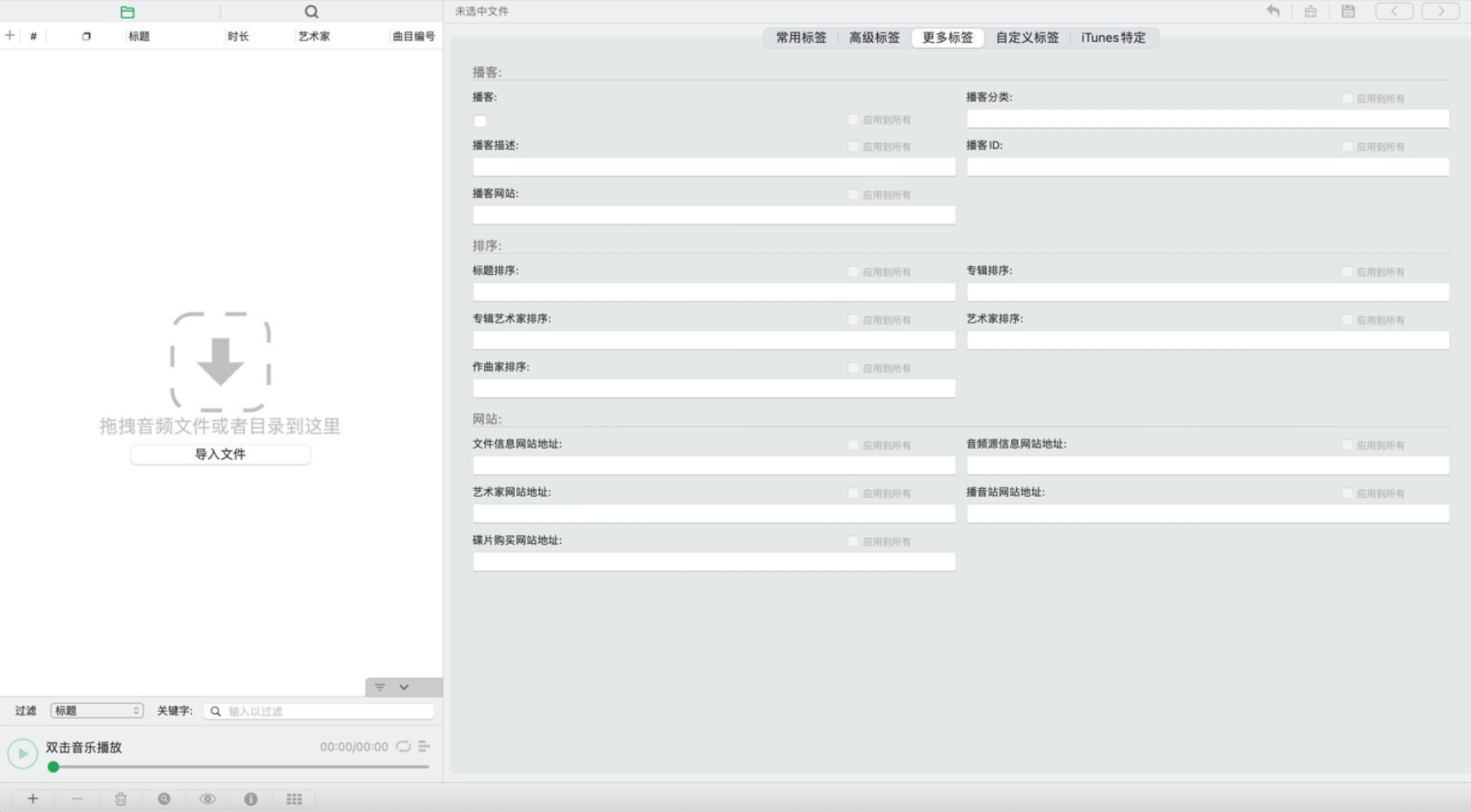Screen dimensions: 1471x812
Task: Click the round magnifier icon in bottom toolbar
Action: pyautogui.click(x=164, y=798)
